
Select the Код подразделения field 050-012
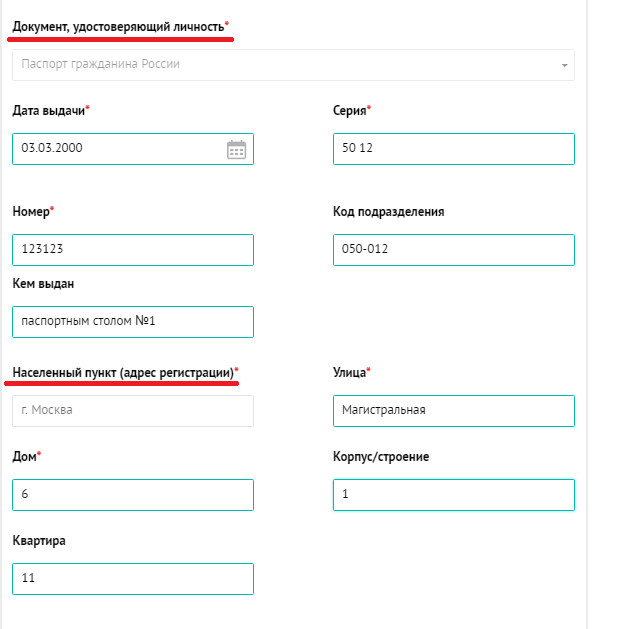coord(454,250)
